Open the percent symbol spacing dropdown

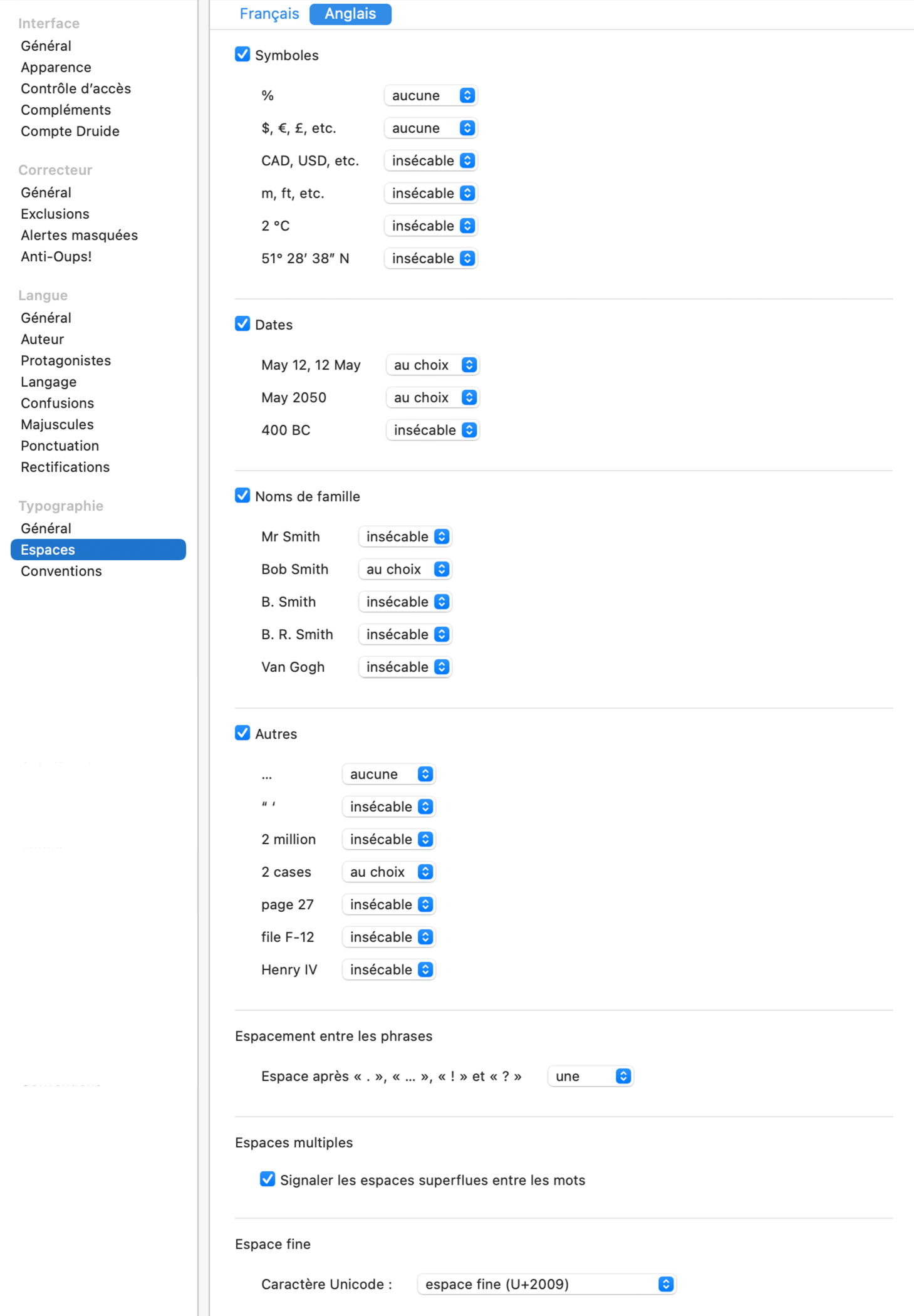(x=431, y=95)
